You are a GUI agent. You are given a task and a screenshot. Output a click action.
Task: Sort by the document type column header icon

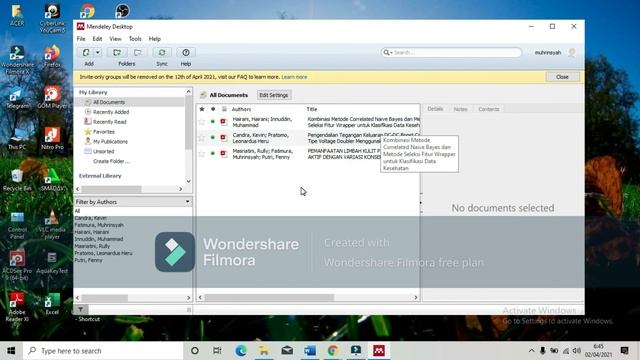click(224, 109)
